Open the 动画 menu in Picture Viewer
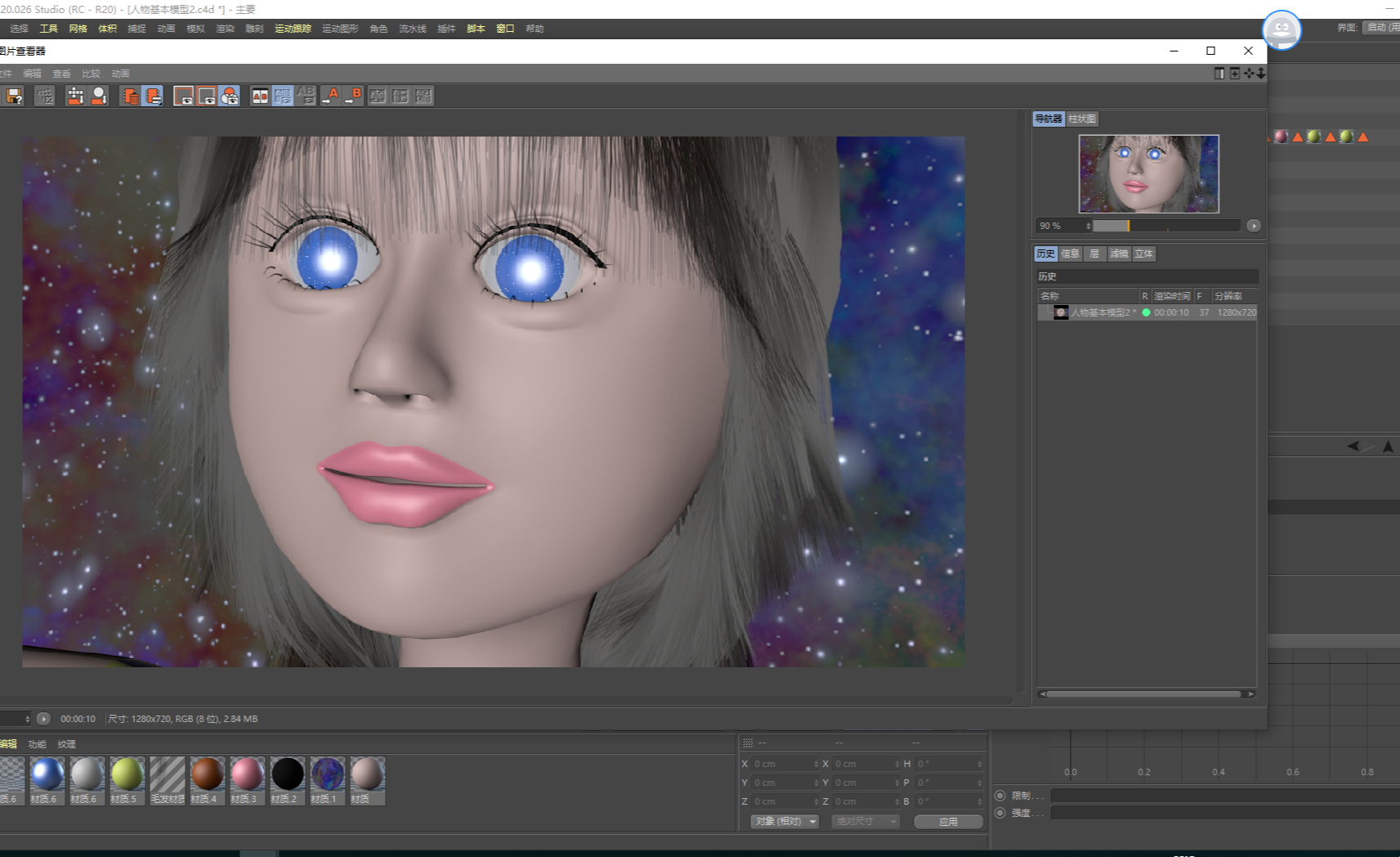Image resolution: width=1400 pixels, height=857 pixels. point(120,74)
